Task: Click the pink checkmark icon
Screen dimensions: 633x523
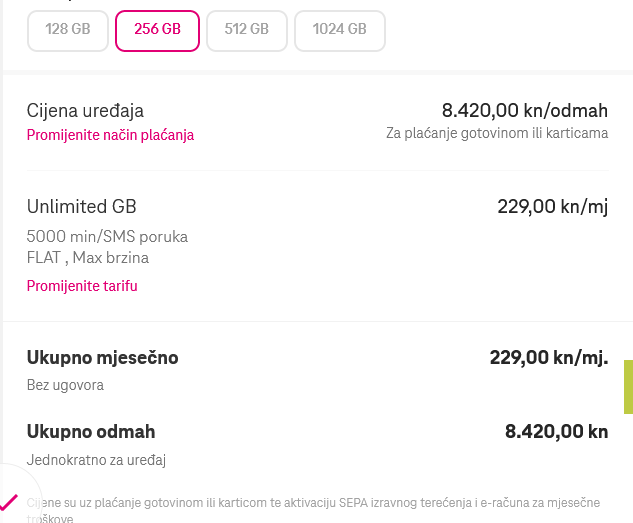Action: pos(9,501)
